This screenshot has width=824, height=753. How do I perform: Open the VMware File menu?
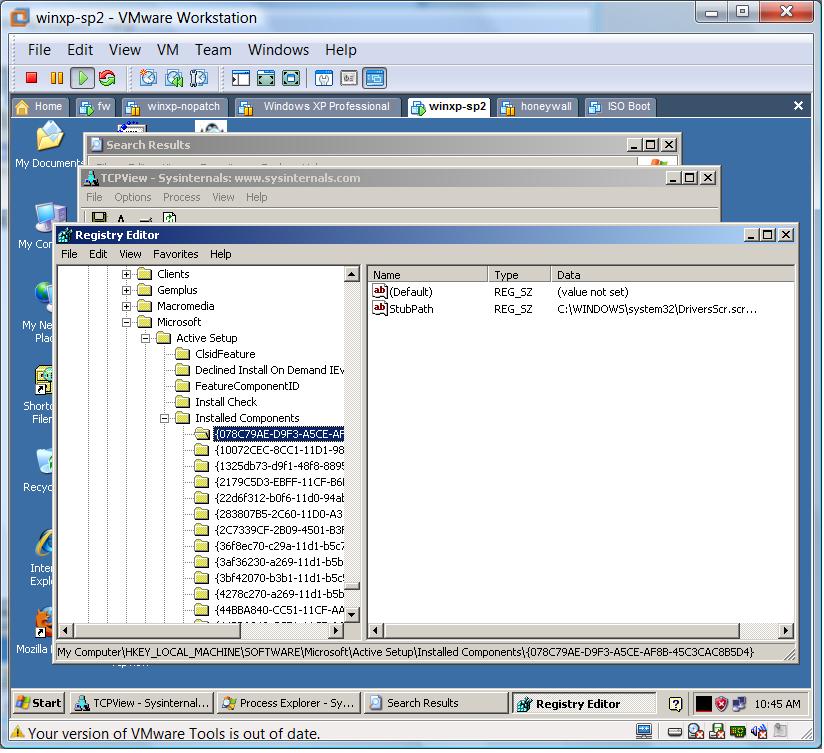[x=39, y=50]
